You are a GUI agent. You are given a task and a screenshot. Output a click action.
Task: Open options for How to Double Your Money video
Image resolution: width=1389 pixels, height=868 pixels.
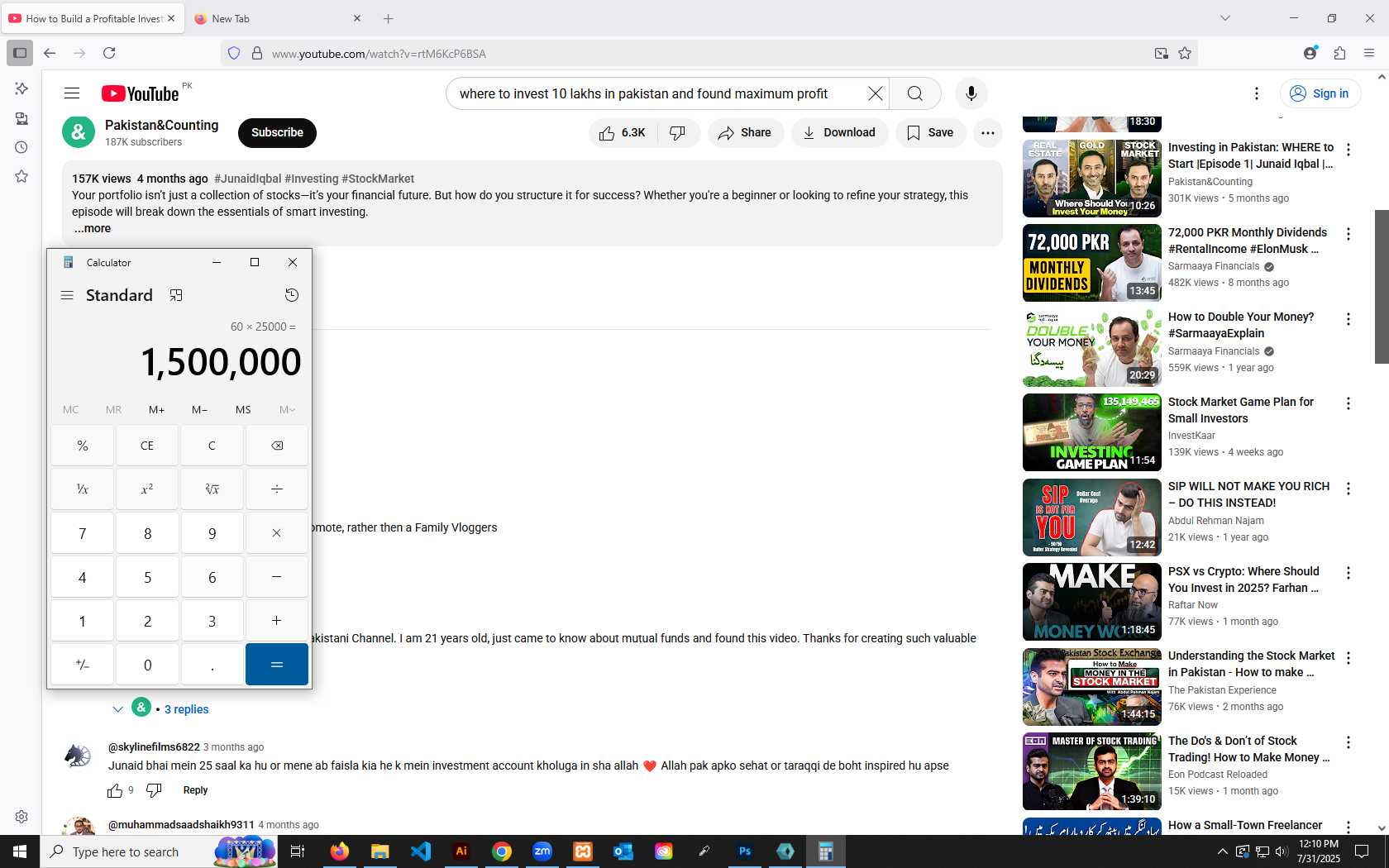tap(1348, 318)
